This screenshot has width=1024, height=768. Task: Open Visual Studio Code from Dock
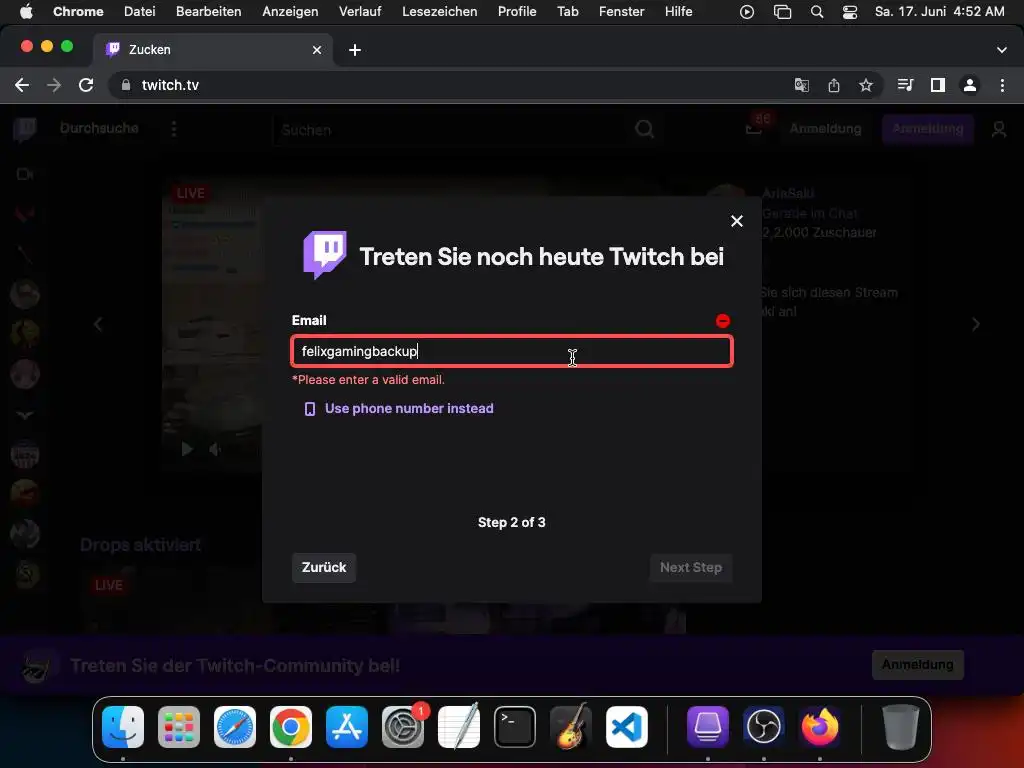point(627,727)
